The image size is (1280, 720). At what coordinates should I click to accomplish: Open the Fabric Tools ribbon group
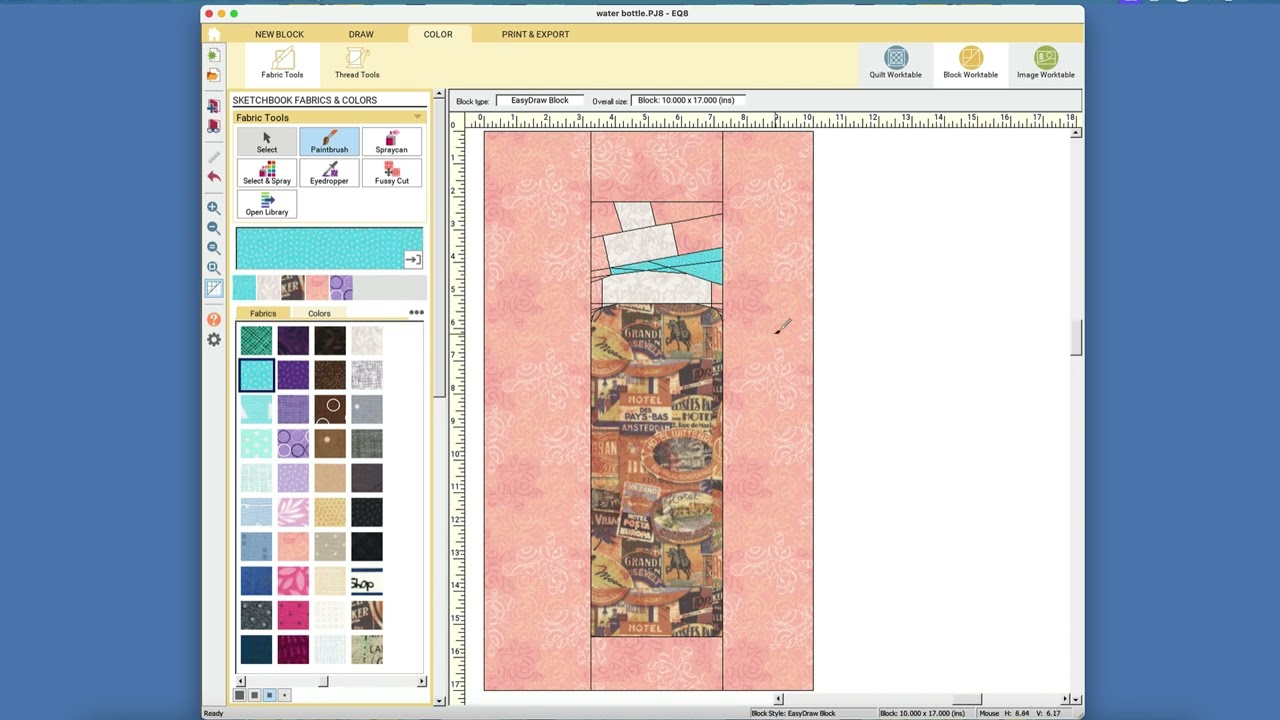tap(282, 63)
